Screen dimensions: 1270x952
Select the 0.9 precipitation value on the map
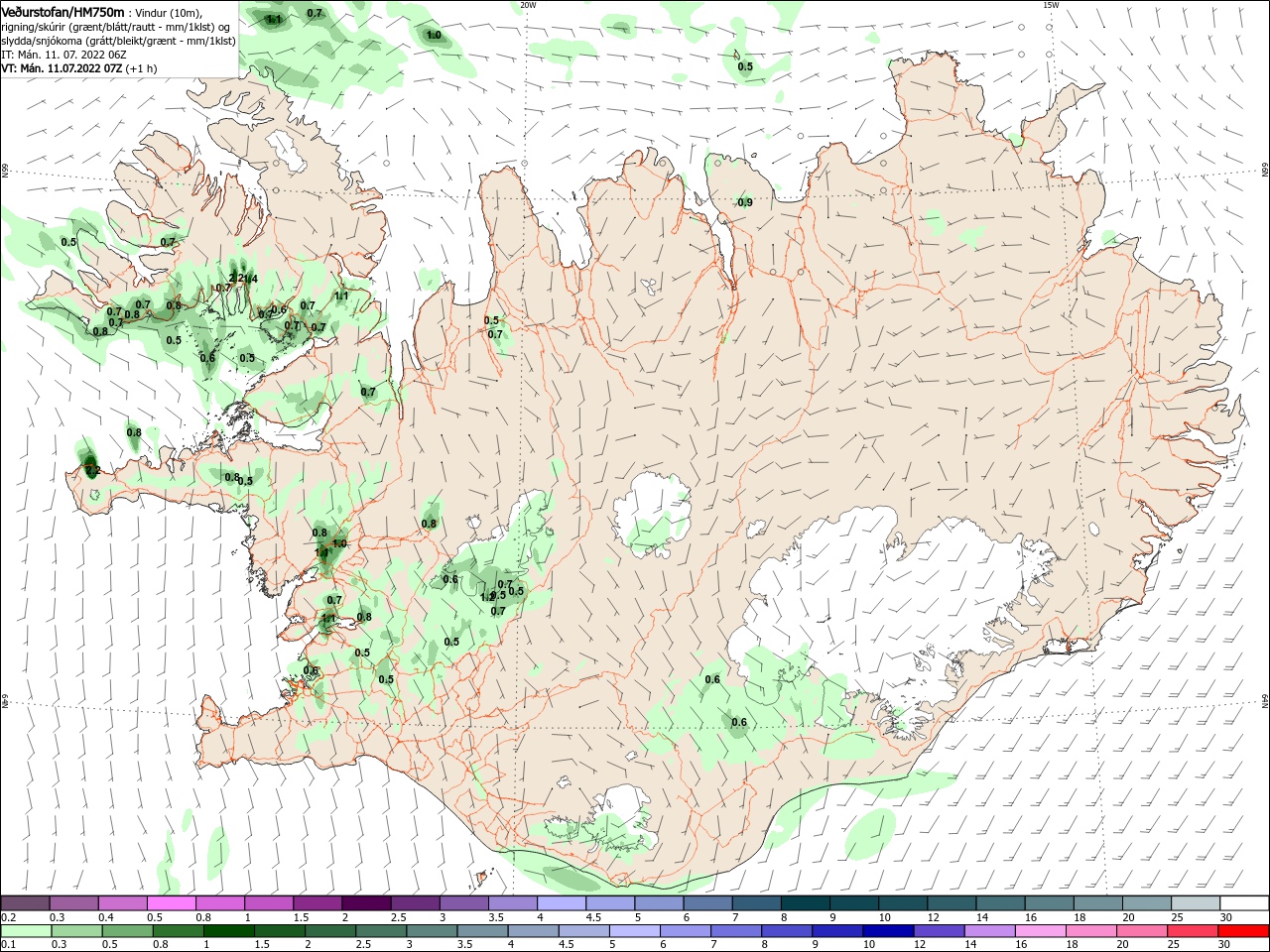745,202
